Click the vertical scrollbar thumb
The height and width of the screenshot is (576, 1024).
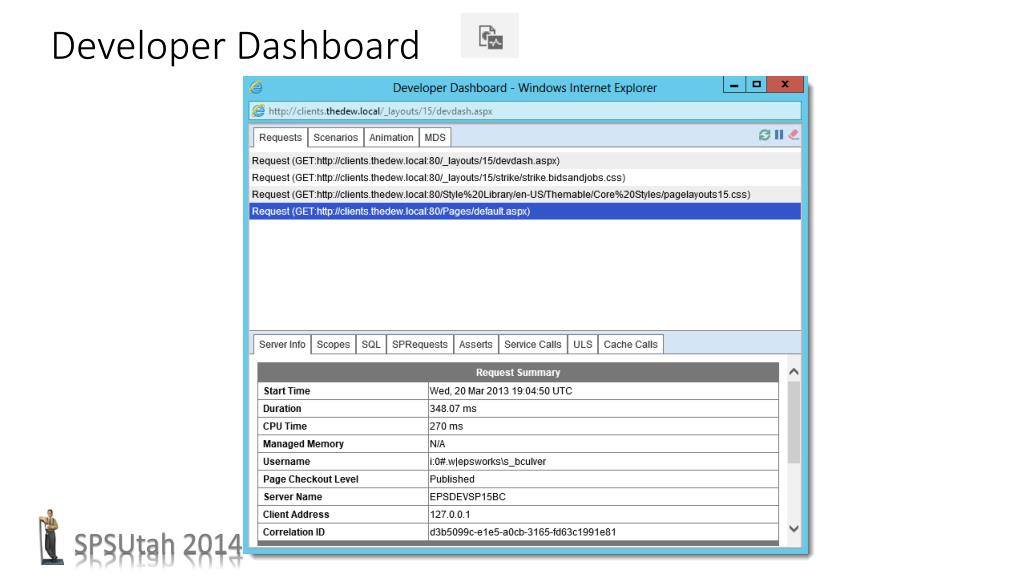click(794, 423)
